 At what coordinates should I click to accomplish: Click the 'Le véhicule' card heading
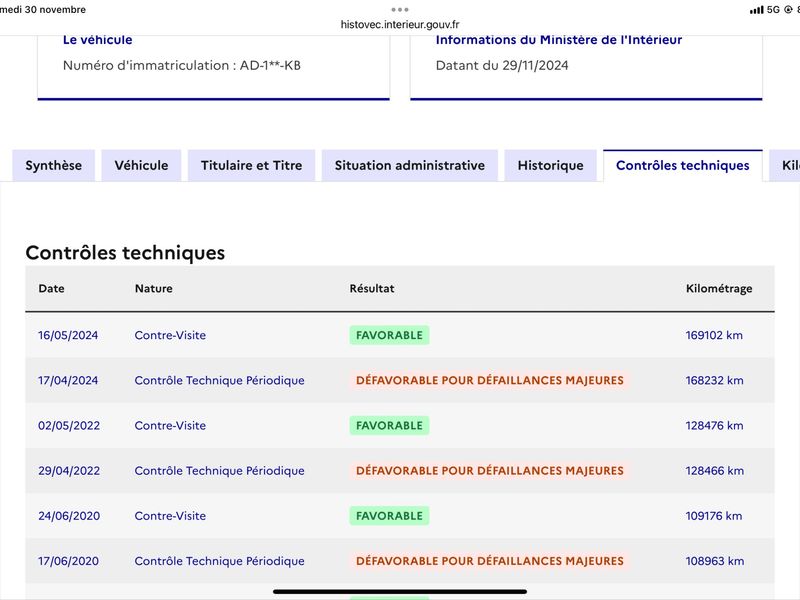pyautogui.click(x=97, y=40)
